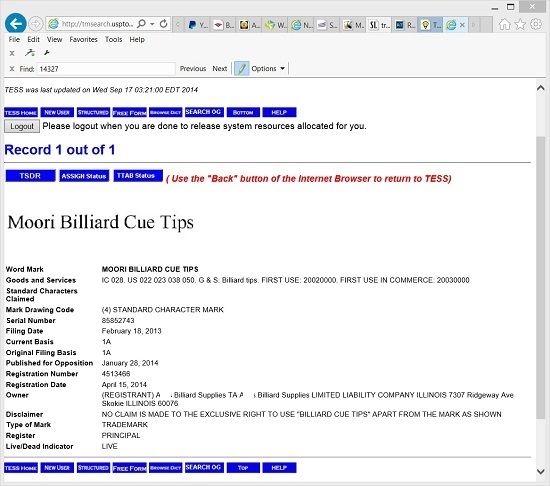Screen dimensions: 550x486
Task: Close the current tab with X
Action: click(x=462, y=25)
